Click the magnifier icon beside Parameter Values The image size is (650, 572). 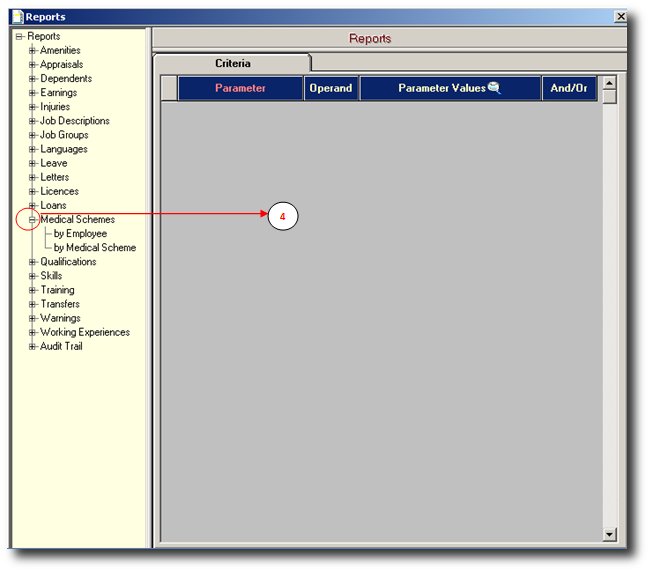494,88
